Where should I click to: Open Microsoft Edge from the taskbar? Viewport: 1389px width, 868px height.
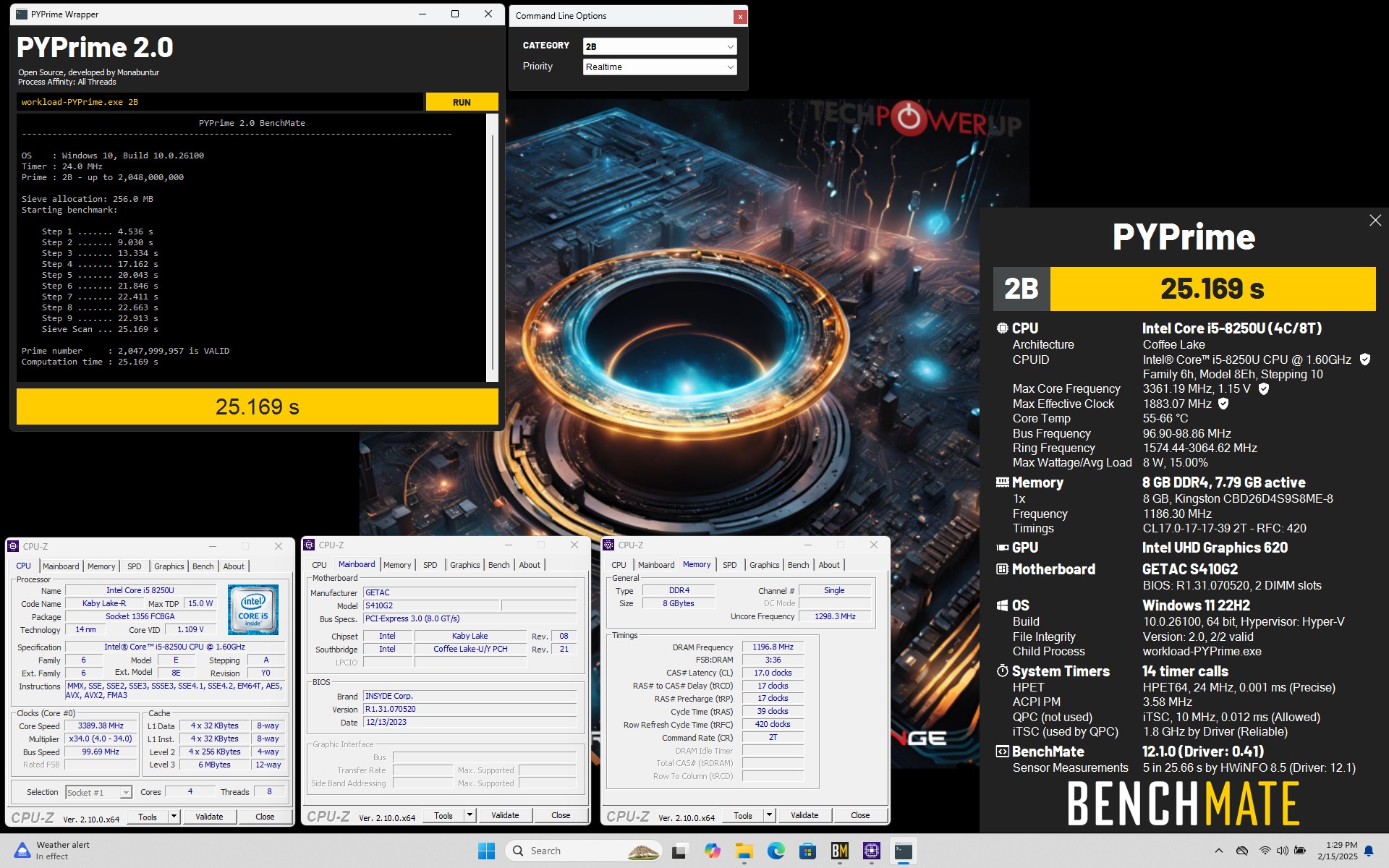[776, 851]
